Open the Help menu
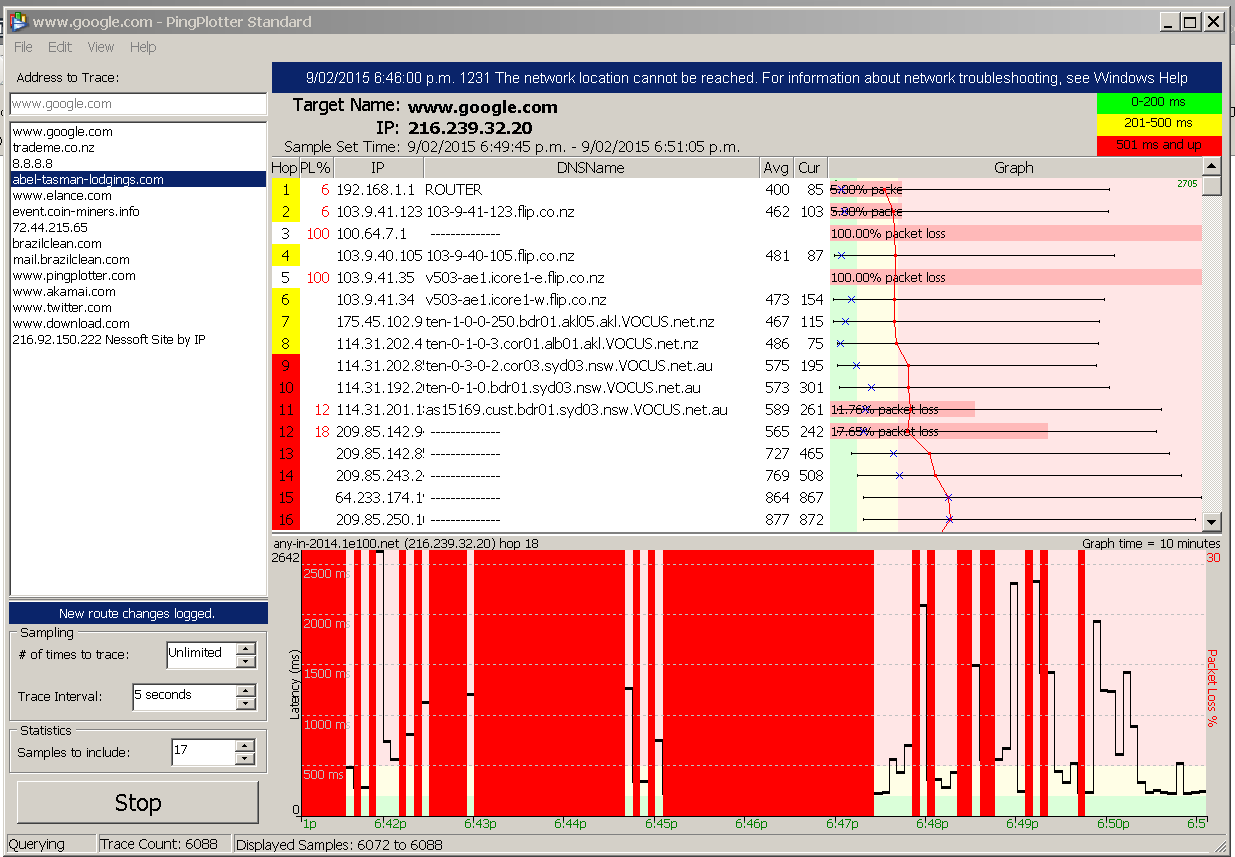 pos(143,47)
